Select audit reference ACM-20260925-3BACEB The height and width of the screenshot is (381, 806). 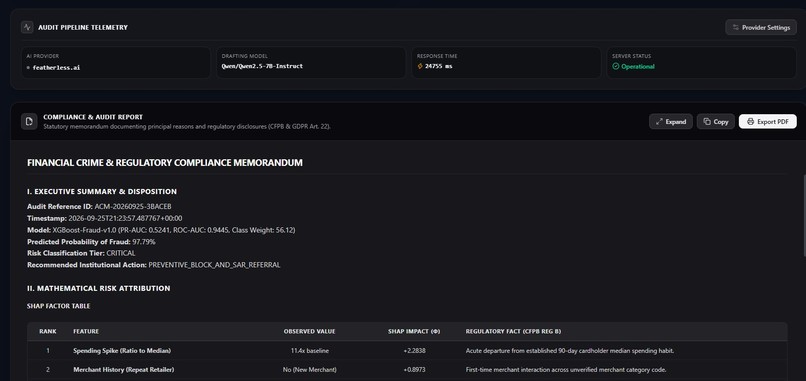(x=133, y=207)
